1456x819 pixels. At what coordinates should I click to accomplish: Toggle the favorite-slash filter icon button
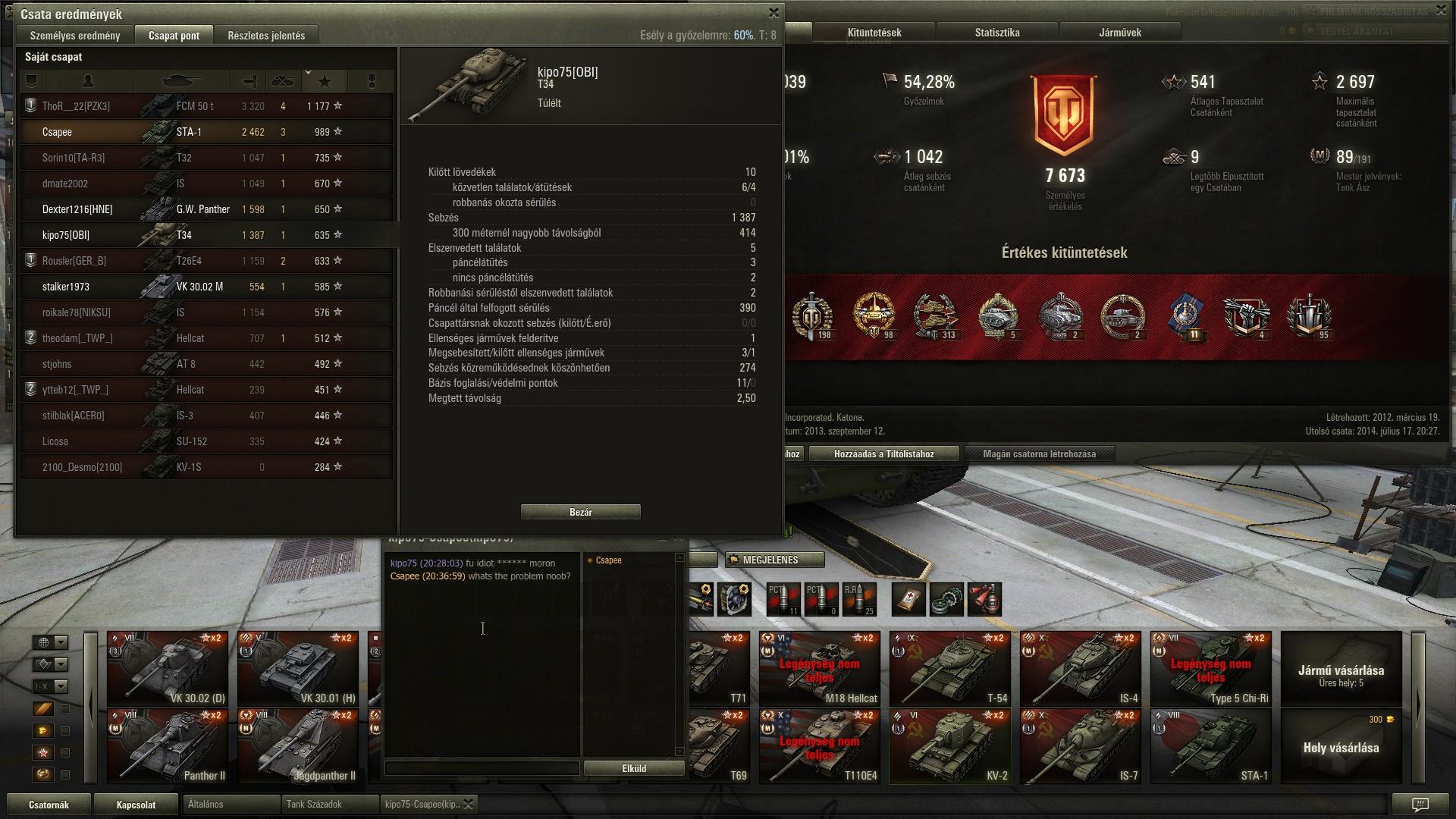coord(43,709)
